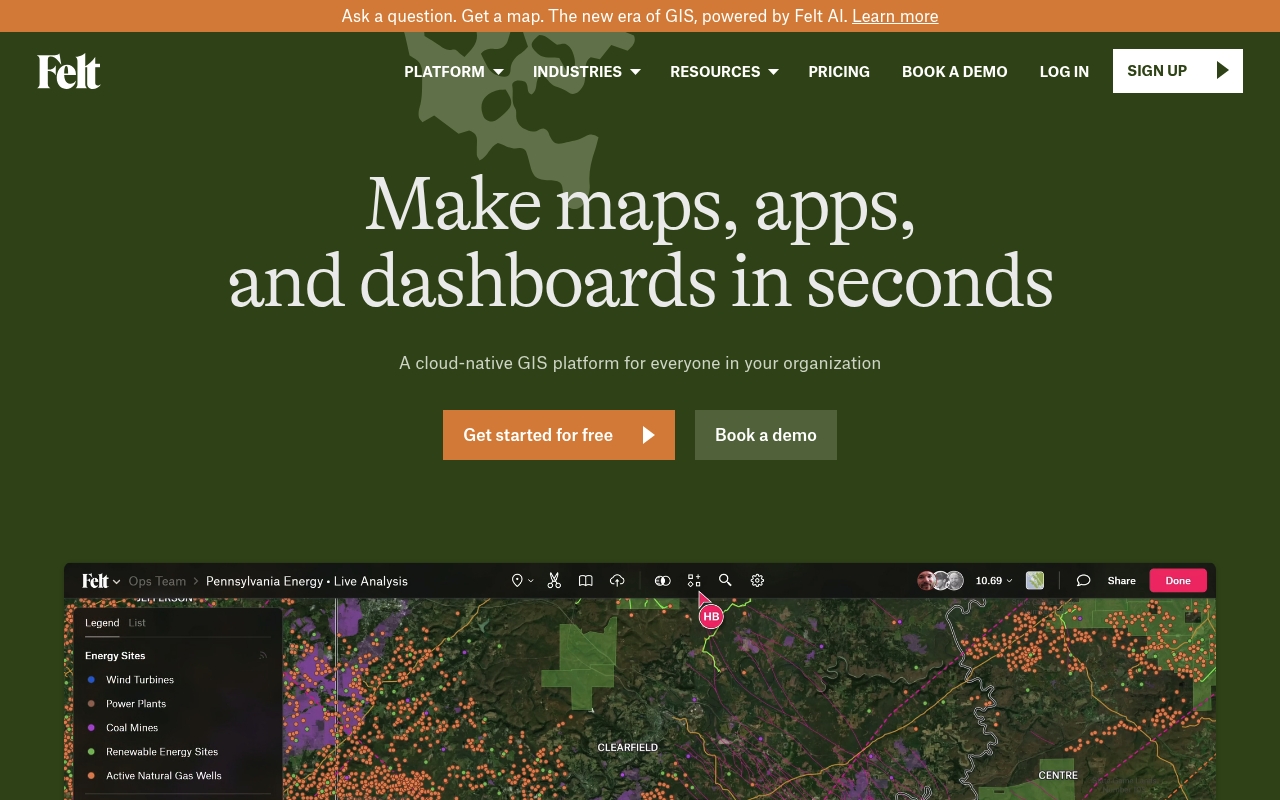Click the Book a demo hero button
Screen dimensions: 1280x800
[766, 435]
